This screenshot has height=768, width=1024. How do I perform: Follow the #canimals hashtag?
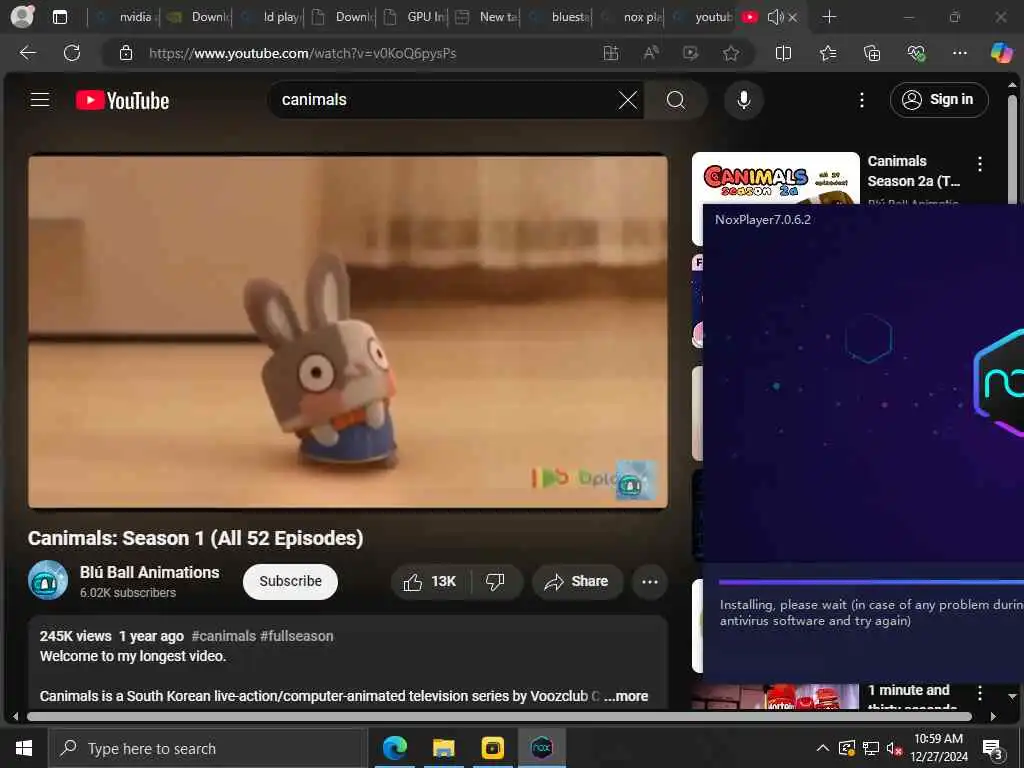click(x=223, y=636)
